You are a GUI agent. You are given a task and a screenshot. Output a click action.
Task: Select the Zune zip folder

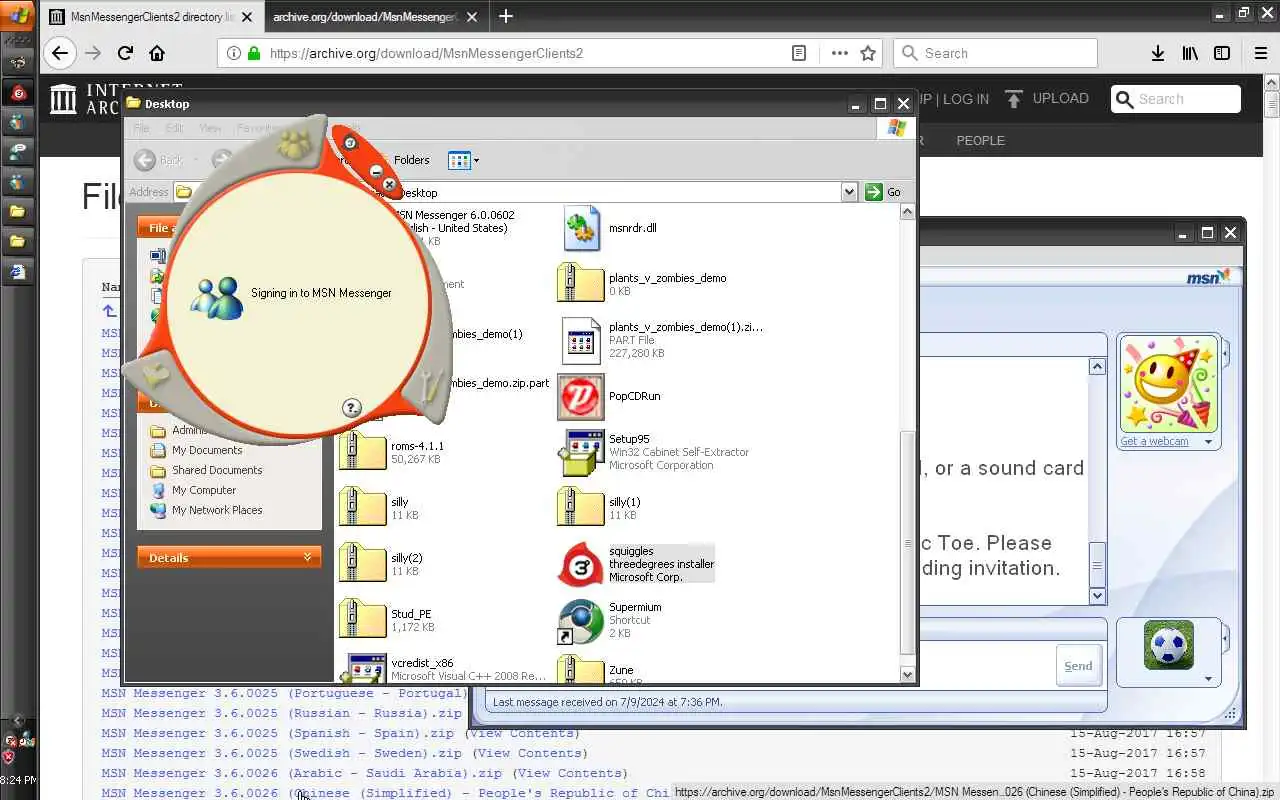[580, 668]
